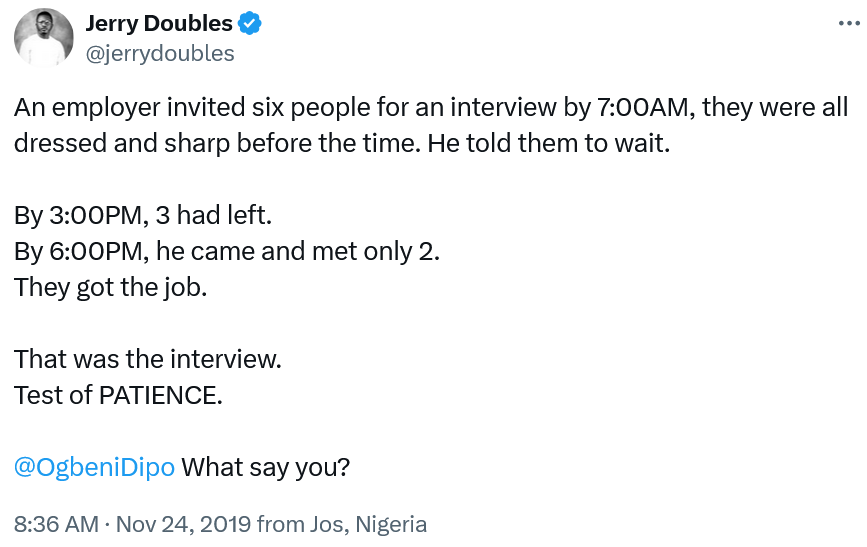Select the line "By 3:00PM, 3 had left."
This screenshot has height=547, width=867.
[x=143, y=215]
